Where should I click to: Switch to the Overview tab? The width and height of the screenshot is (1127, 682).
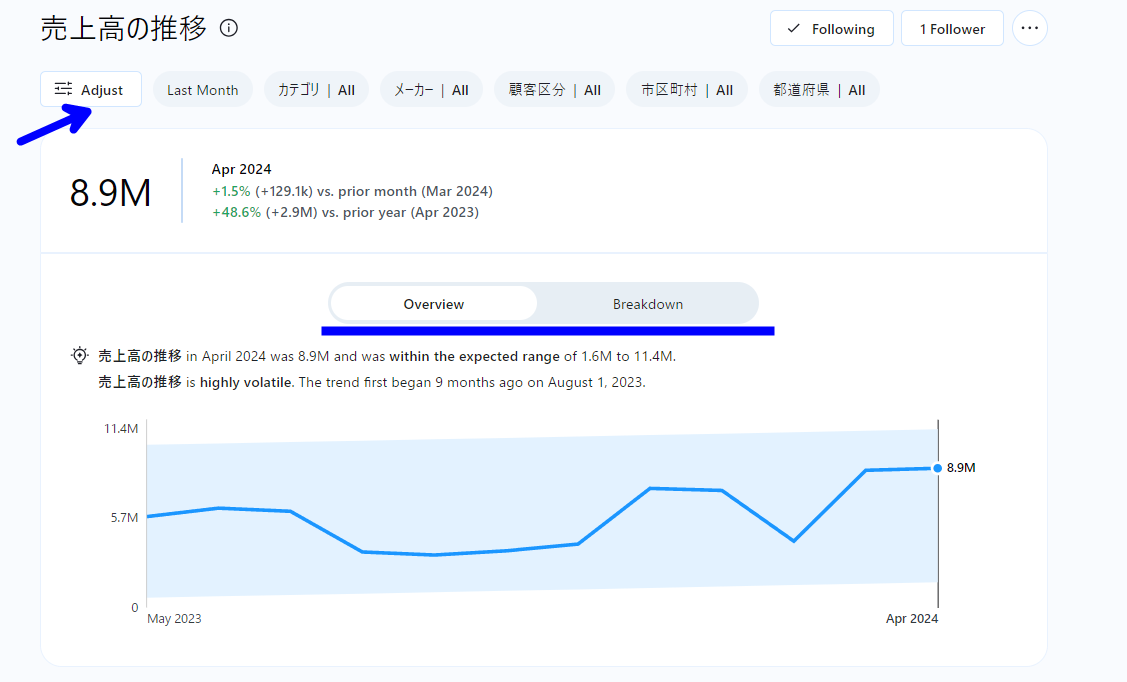[434, 304]
